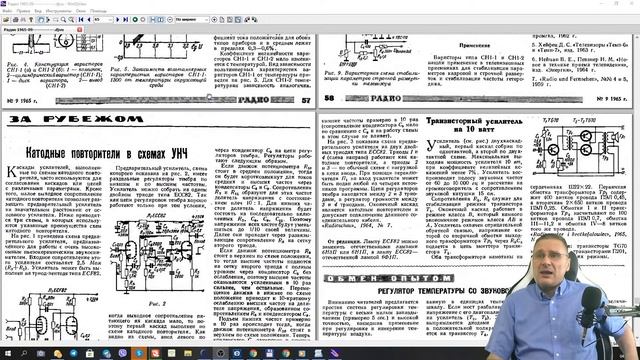Open the page number combo box
This screenshot has height=360, width=640.
coord(103,20)
